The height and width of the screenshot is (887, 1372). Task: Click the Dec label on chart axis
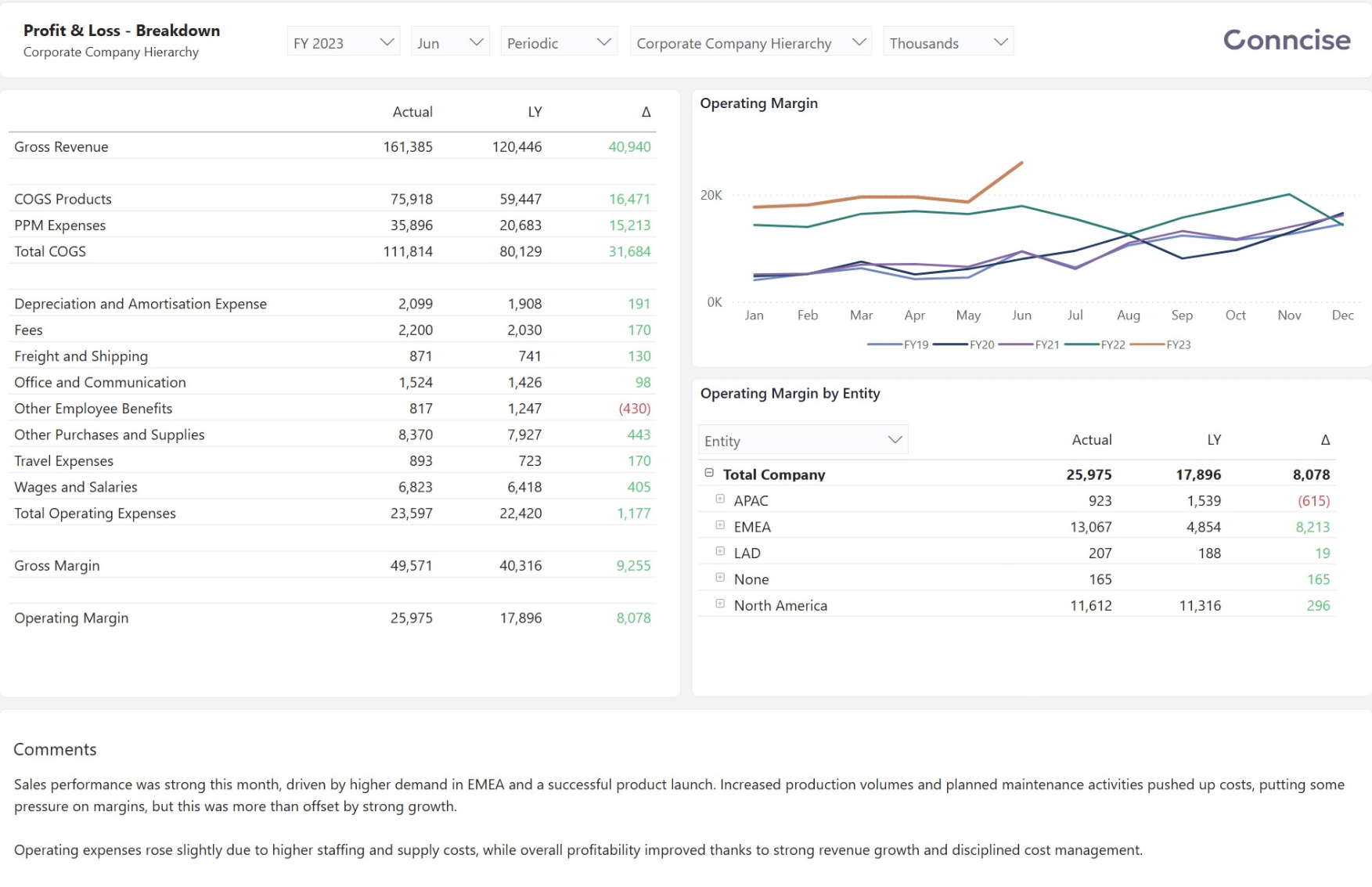pos(1342,315)
